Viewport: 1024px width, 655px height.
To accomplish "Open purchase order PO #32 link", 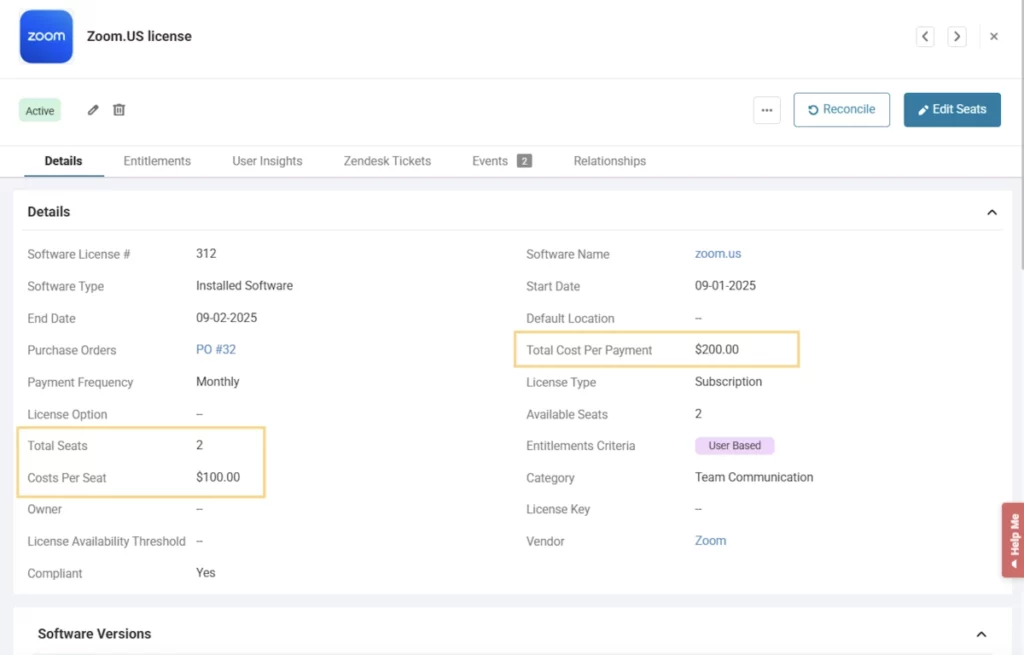I will 216,350.
